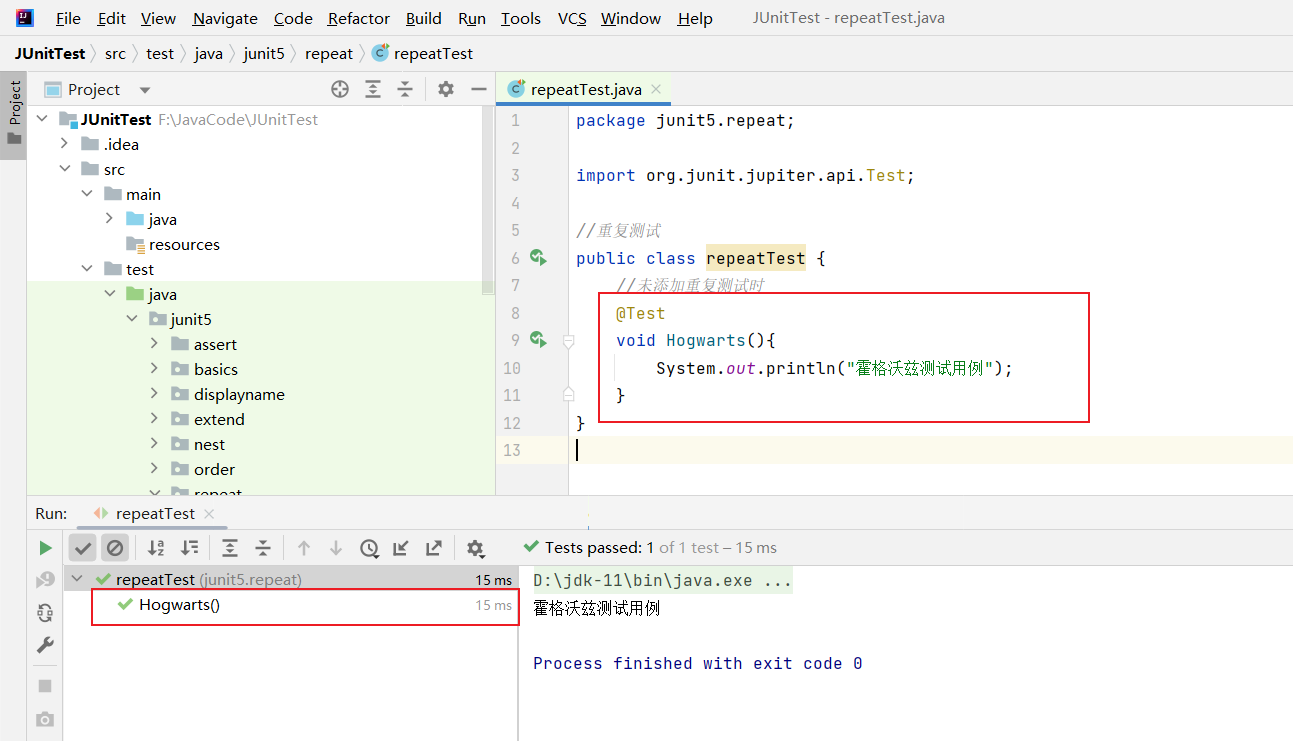Viewport: 1293px width, 741px height.
Task: Expand the .idea folder
Action: click(65, 144)
